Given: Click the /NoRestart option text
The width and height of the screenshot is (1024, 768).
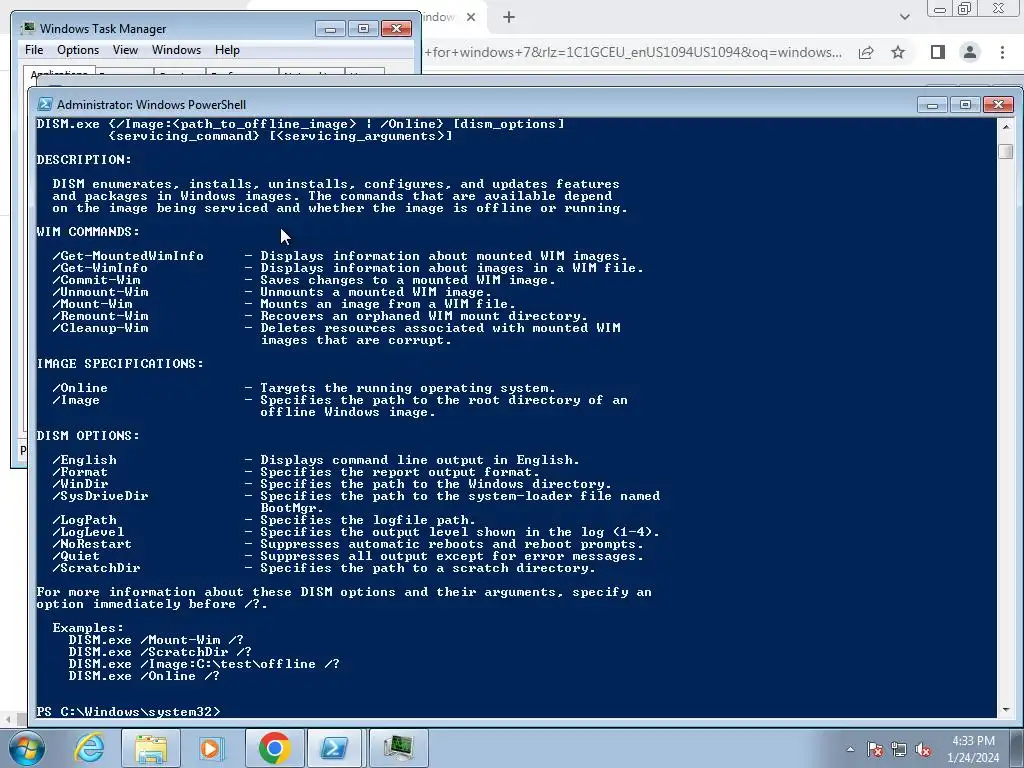Looking at the screenshot, I should point(92,544).
